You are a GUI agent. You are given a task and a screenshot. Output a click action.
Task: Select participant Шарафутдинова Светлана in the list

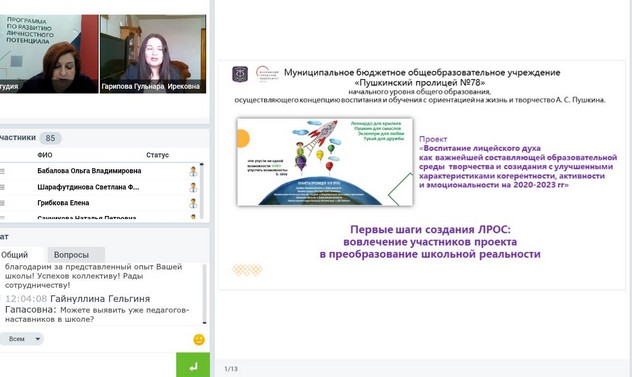click(x=88, y=187)
